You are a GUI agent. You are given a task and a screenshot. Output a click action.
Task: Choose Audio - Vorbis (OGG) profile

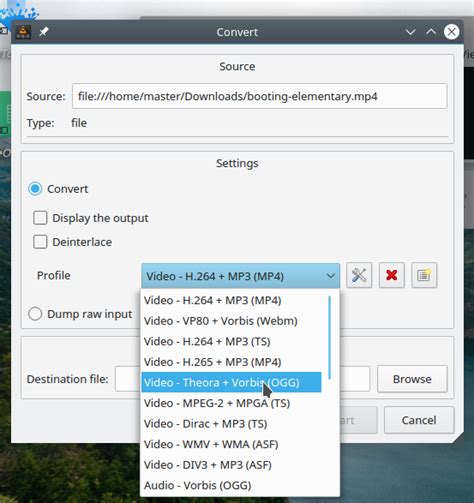click(231, 486)
